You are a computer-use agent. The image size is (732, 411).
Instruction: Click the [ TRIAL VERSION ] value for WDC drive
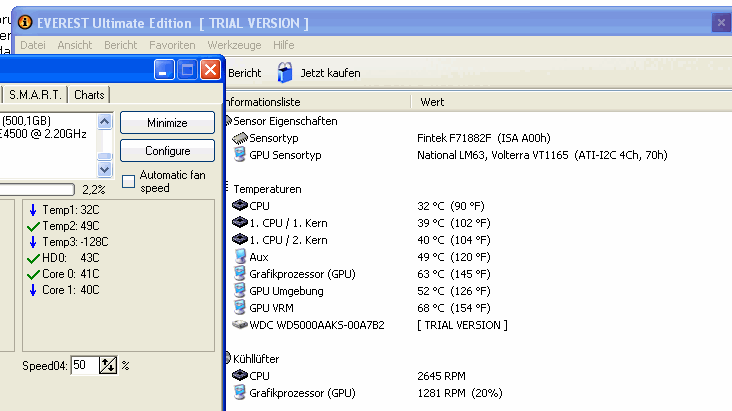coord(462,325)
